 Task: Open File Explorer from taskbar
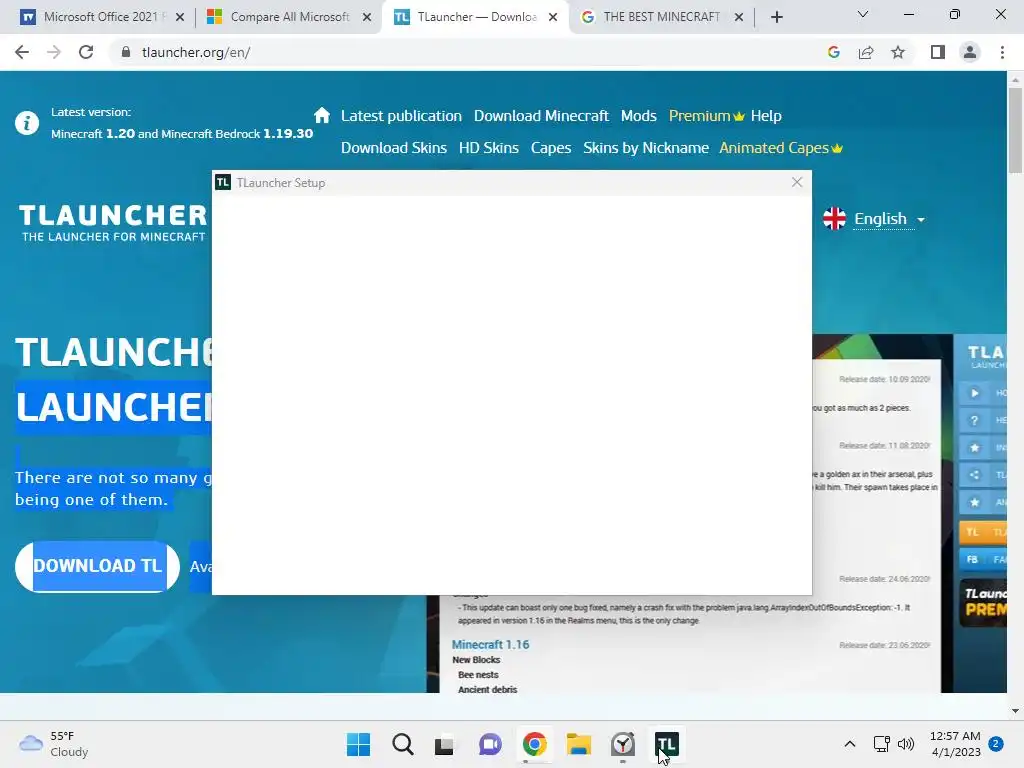579,744
